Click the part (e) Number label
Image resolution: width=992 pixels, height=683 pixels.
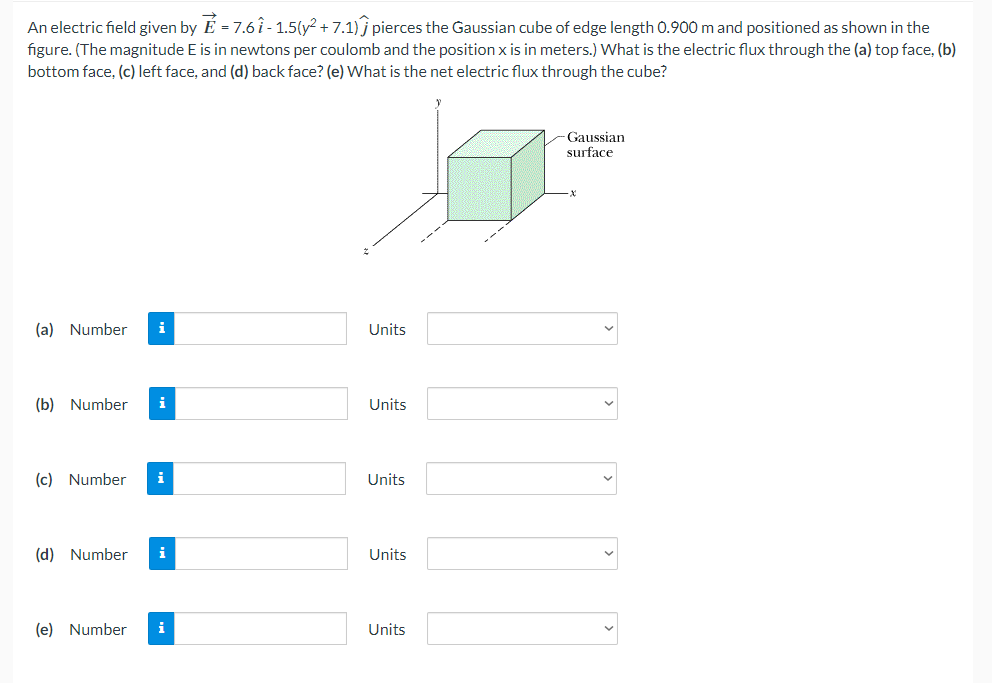coord(97,628)
